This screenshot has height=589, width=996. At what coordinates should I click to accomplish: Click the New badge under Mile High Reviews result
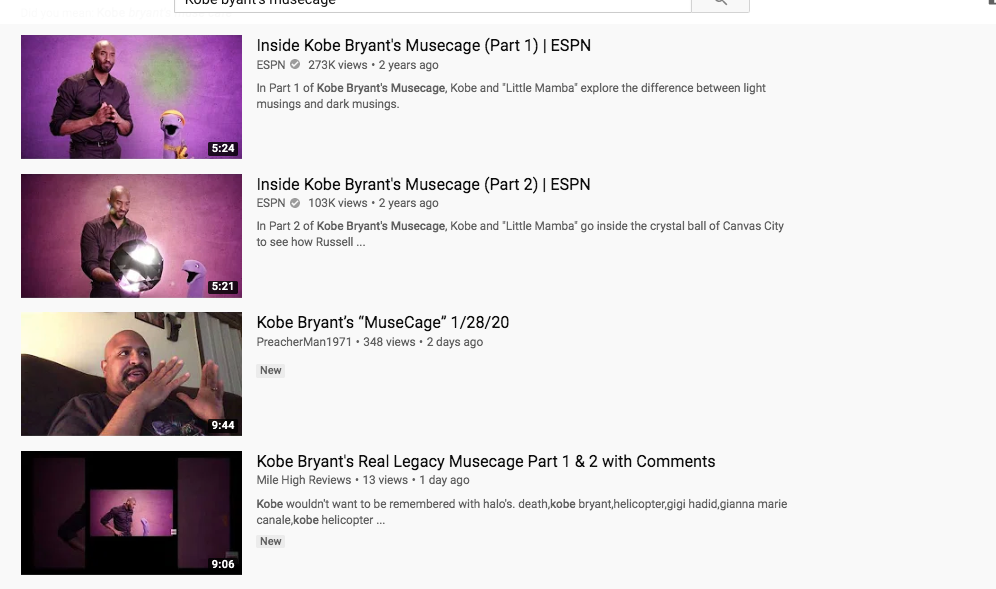(271, 541)
